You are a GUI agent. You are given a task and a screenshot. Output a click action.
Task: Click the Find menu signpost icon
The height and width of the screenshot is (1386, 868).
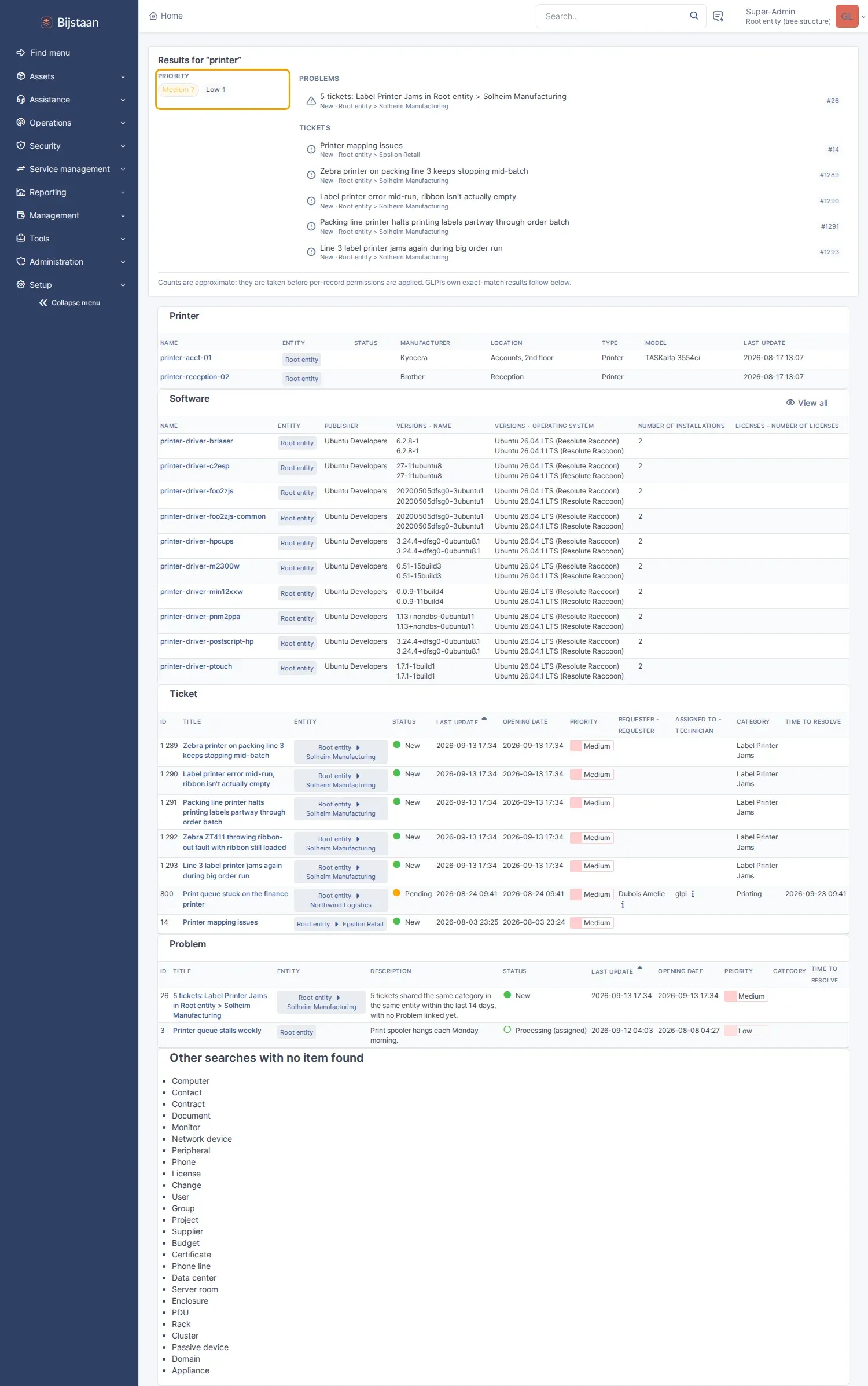coord(21,53)
